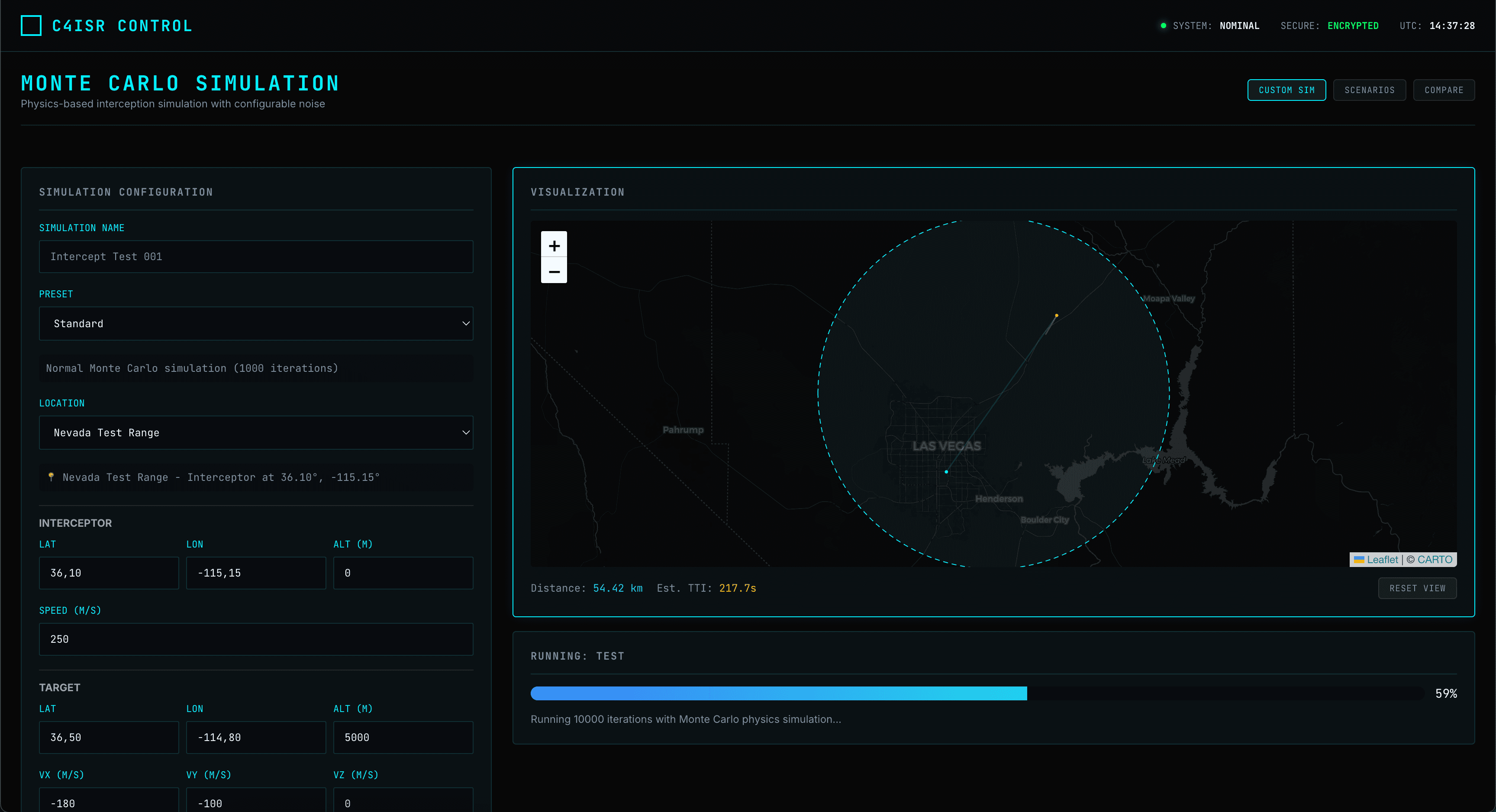Edit the Simulation Name field

coord(255,256)
